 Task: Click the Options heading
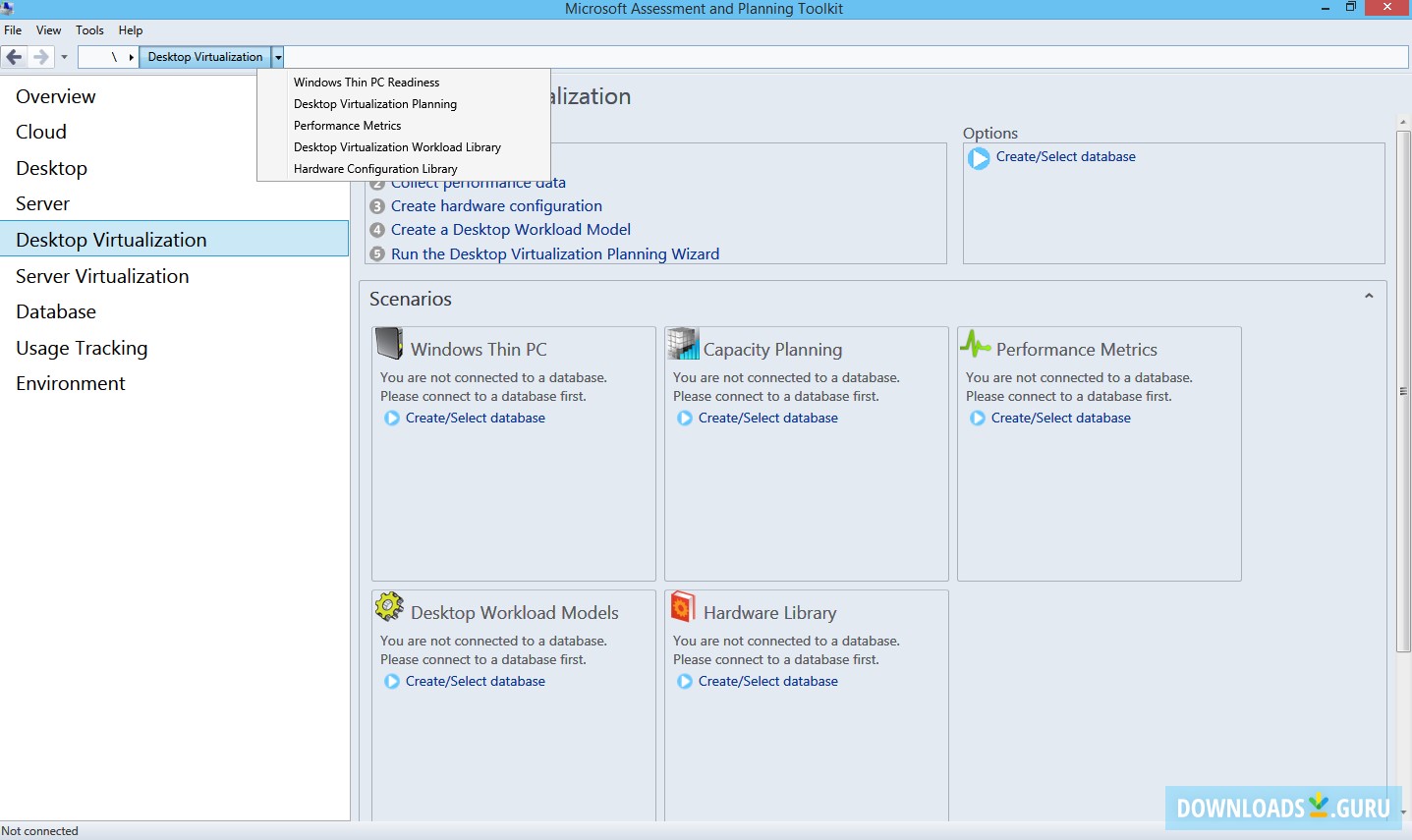(990, 134)
